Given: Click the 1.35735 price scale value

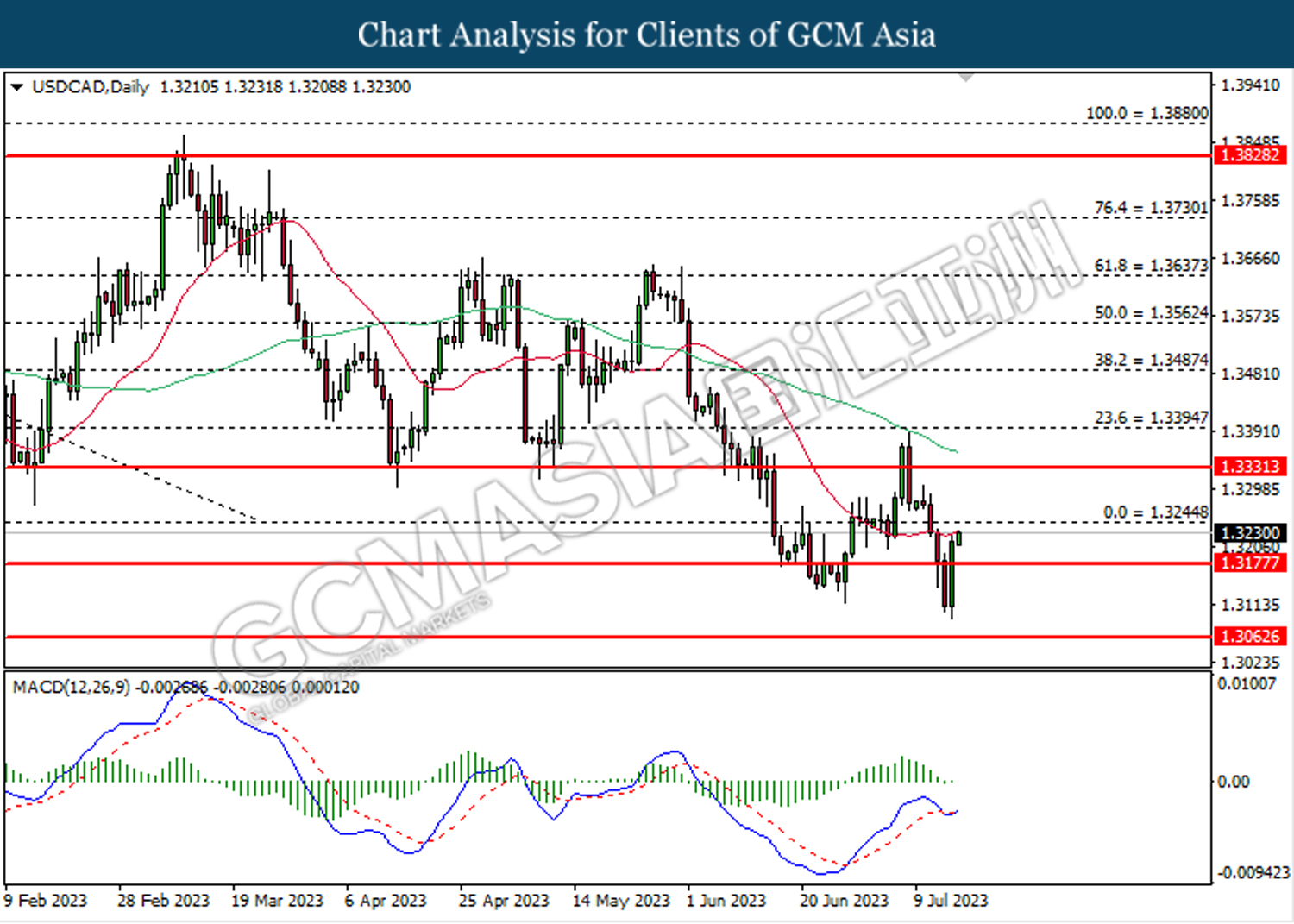Looking at the screenshot, I should 1251,316.
